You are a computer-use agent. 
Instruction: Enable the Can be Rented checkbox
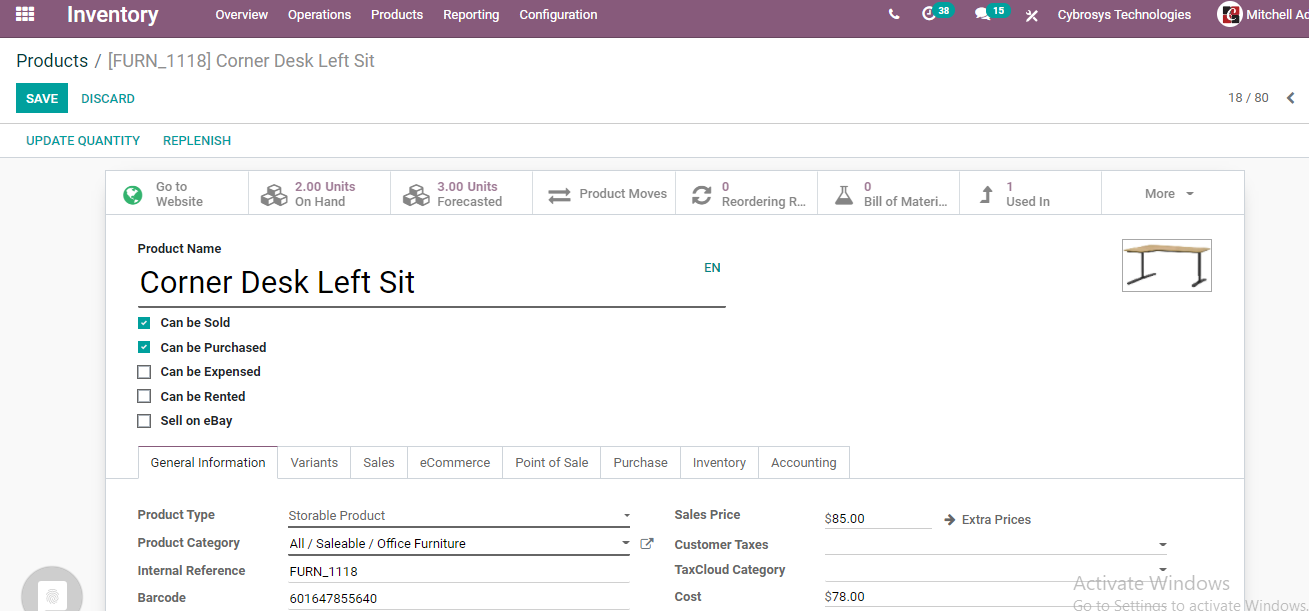click(x=144, y=396)
